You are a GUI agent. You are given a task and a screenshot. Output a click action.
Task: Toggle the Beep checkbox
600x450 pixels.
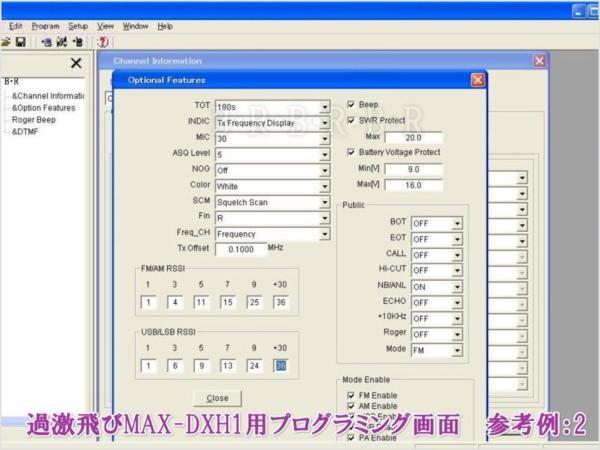click(x=351, y=104)
